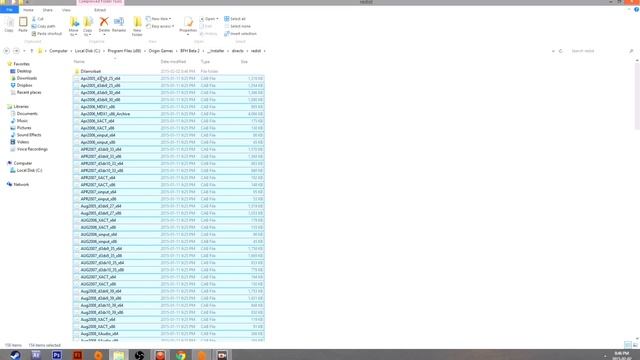This screenshot has height=360, width=640.
Task: Click Local Disk (C:) in address bar
Action: (87, 51)
